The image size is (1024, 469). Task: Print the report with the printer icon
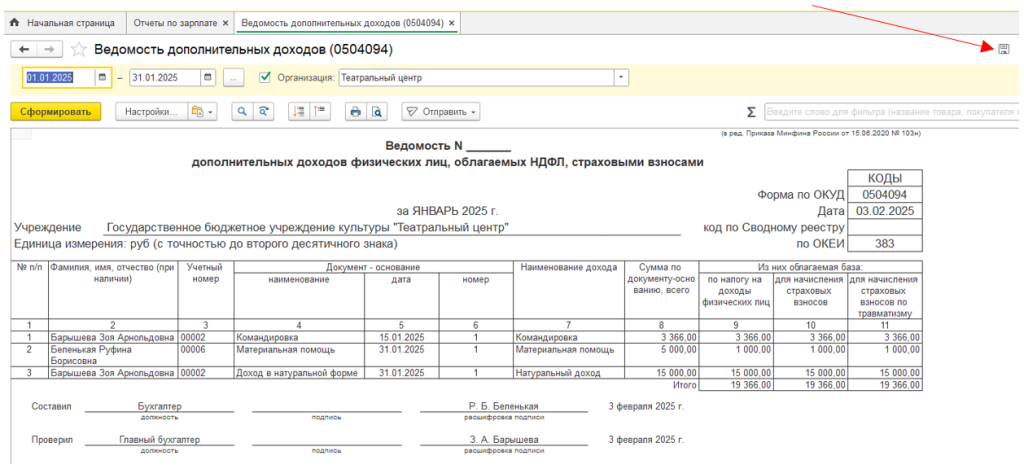click(x=355, y=112)
